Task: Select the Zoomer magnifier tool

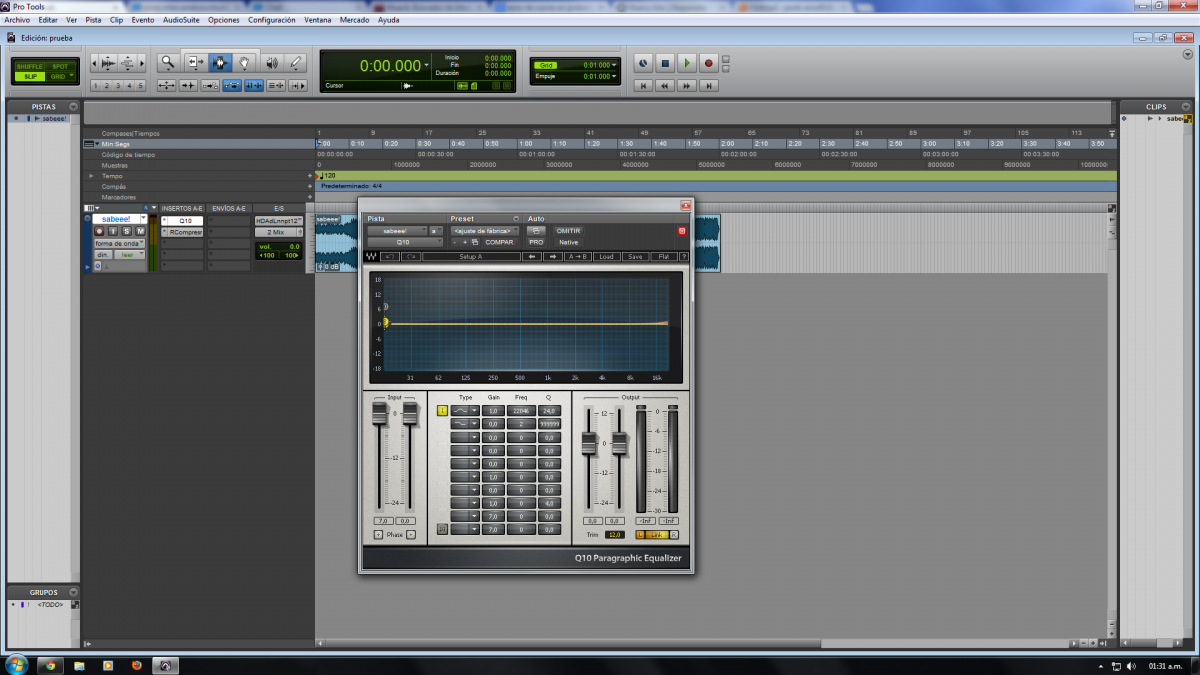Action: click(x=169, y=62)
